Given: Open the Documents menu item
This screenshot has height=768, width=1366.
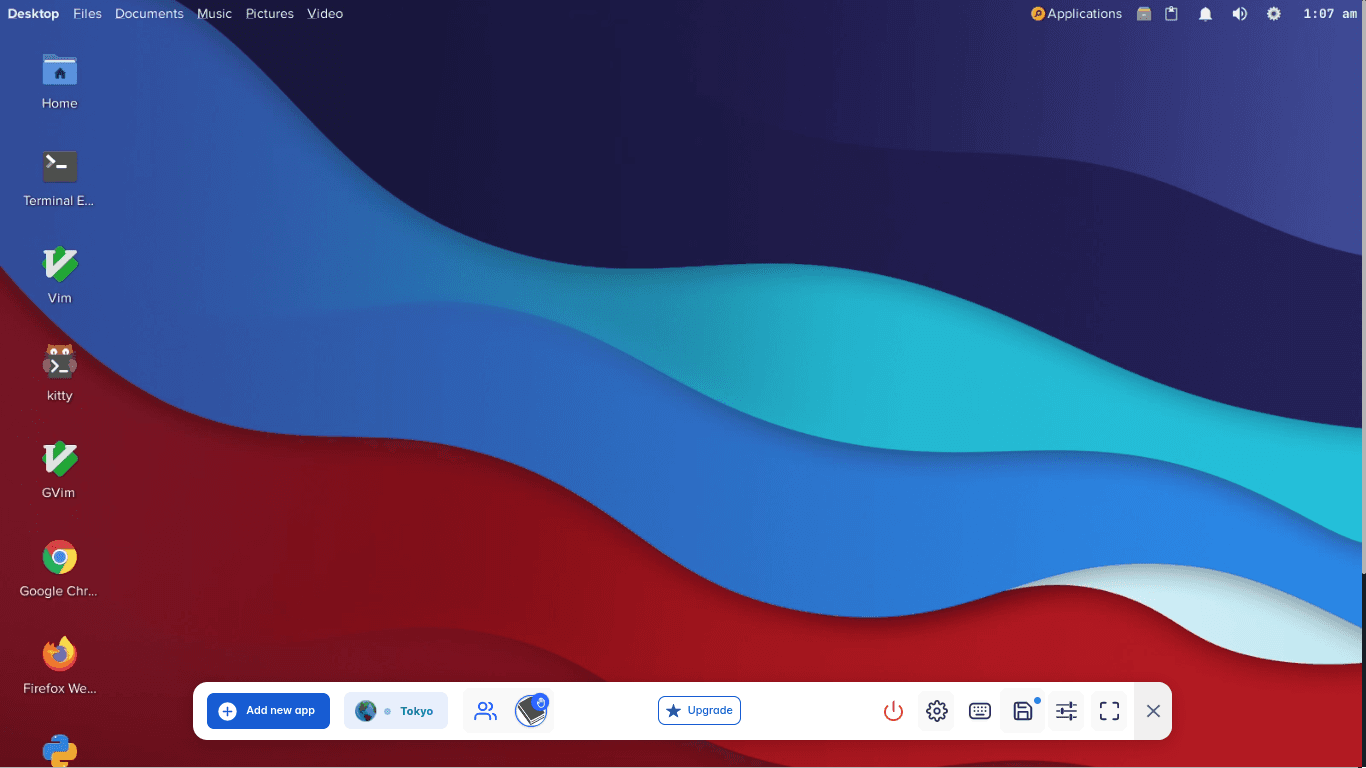Looking at the screenshot, I should (149, 14).
